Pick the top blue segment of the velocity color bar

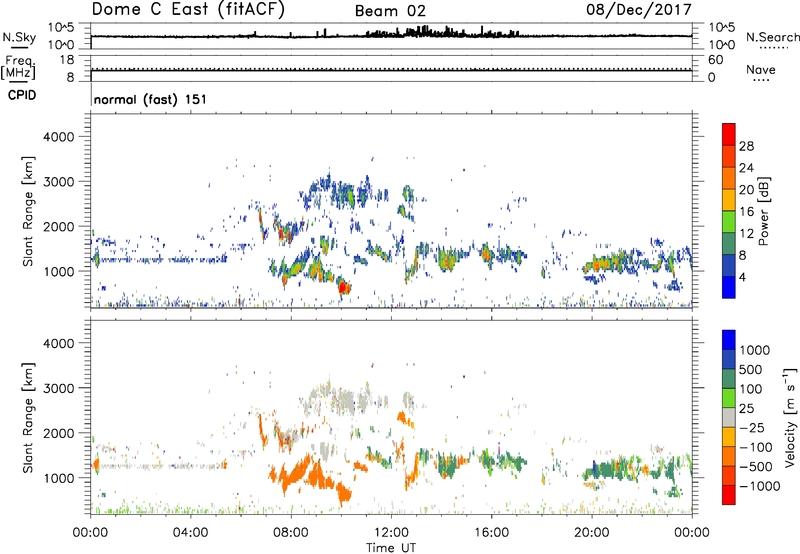[729, 340]
